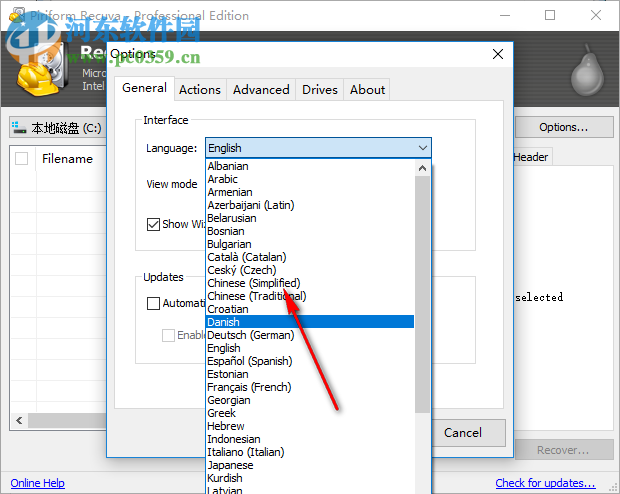Choose Català (Catalan)

[310, 257]
